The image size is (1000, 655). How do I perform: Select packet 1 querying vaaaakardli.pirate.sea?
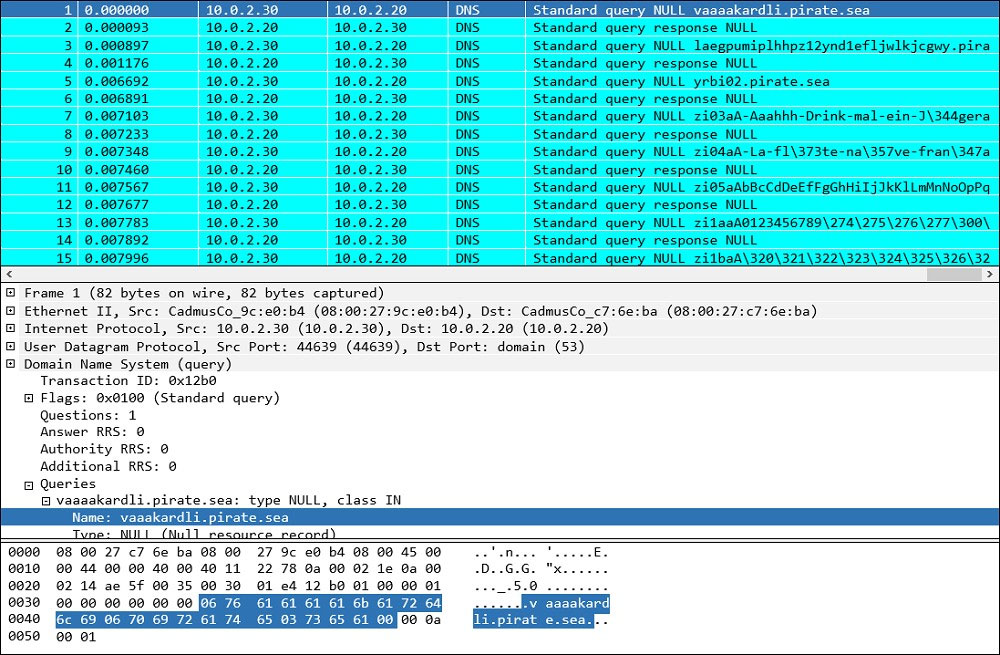coord(500,9)
